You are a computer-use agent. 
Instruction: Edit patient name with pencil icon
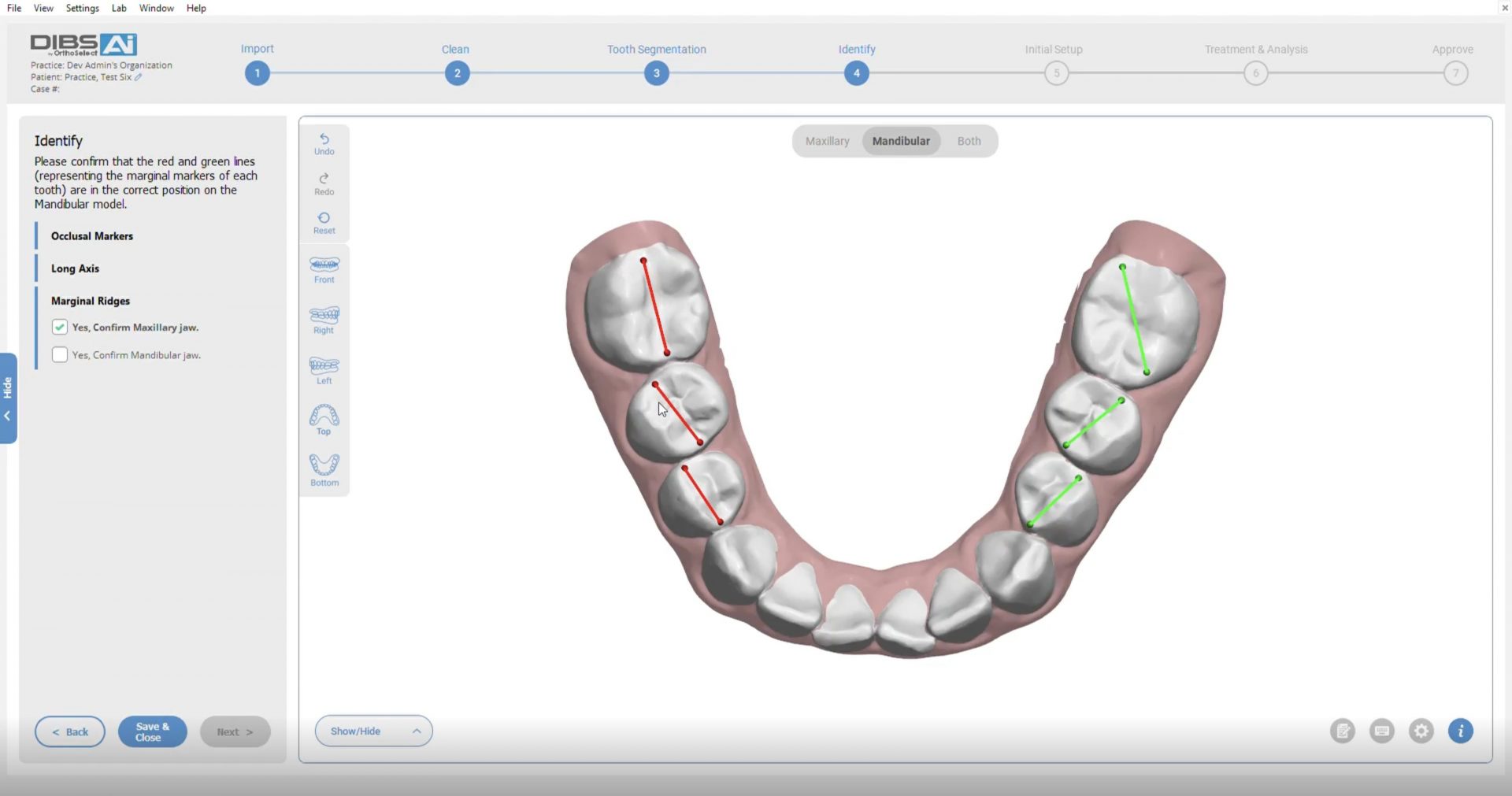pos(139,77)
